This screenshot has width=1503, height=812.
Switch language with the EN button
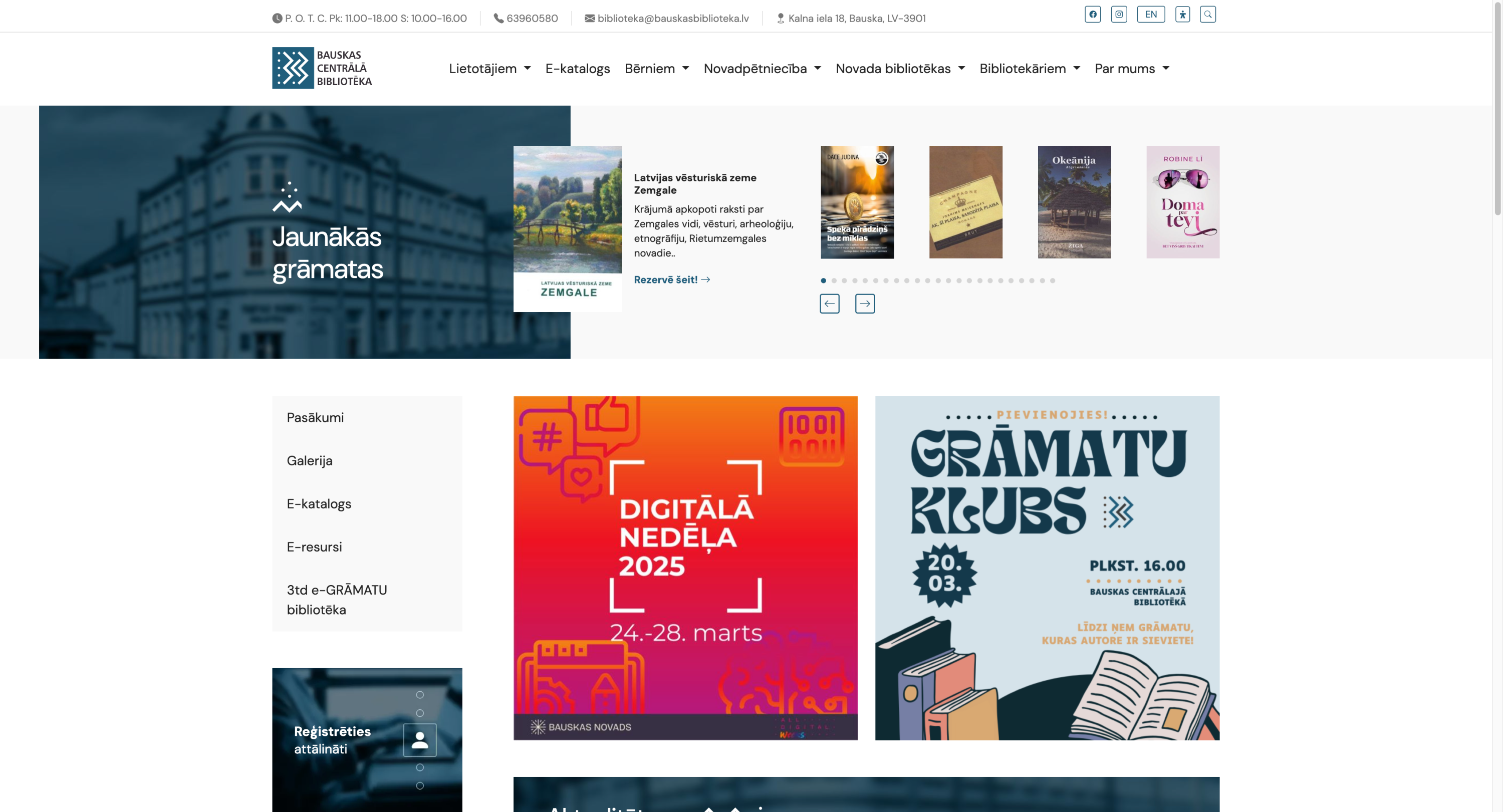[x=1150, y=15]
